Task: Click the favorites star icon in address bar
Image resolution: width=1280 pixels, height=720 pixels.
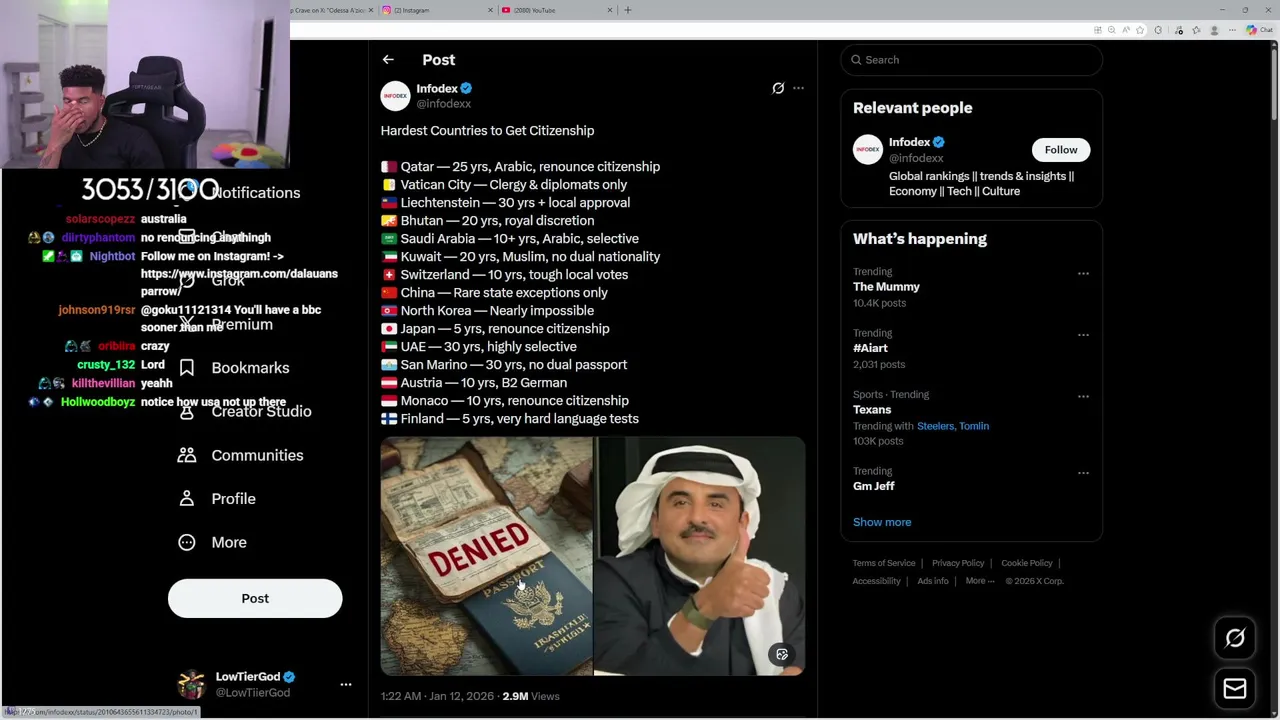Action: tap(1140, 30)
